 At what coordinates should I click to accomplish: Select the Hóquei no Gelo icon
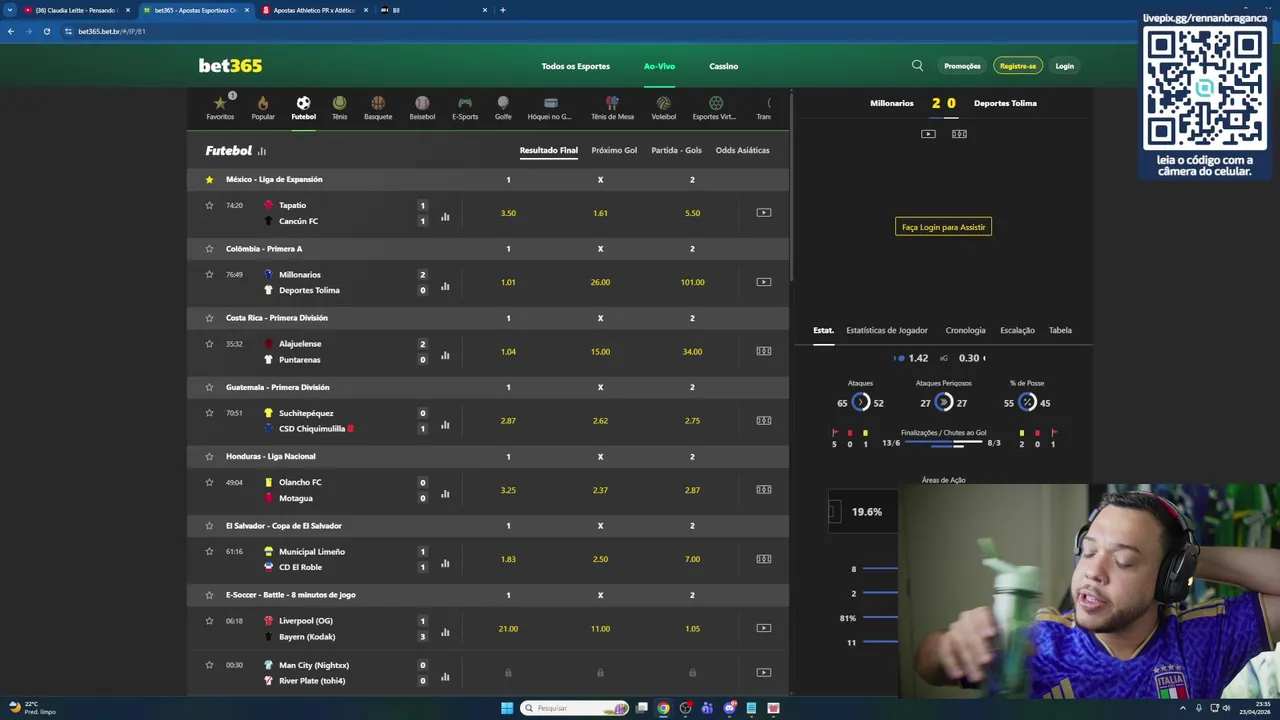pyautogui.click(x=550, y=108)
